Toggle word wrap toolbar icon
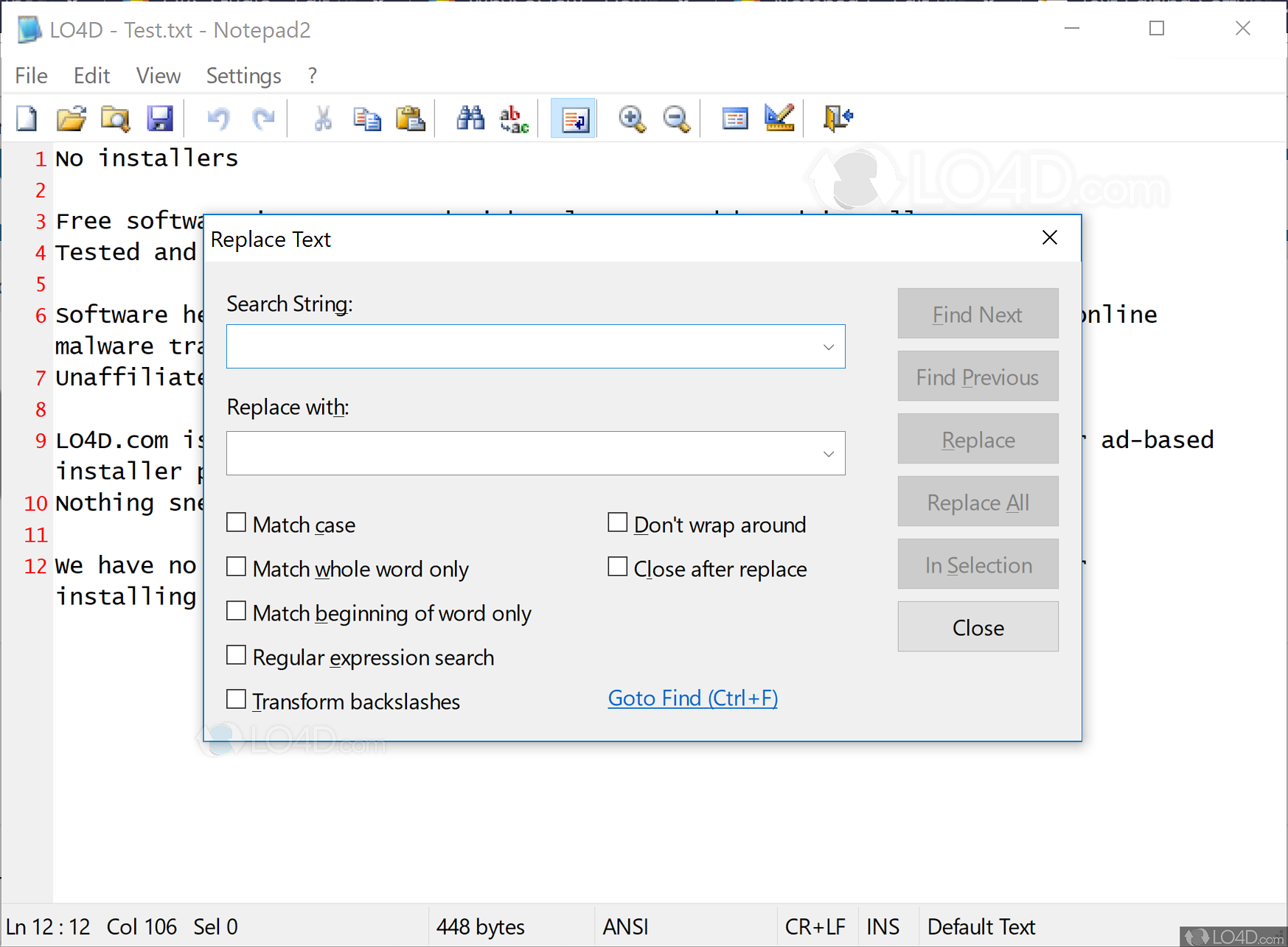Screen dimensions: 1288x947 coord(574,118)
